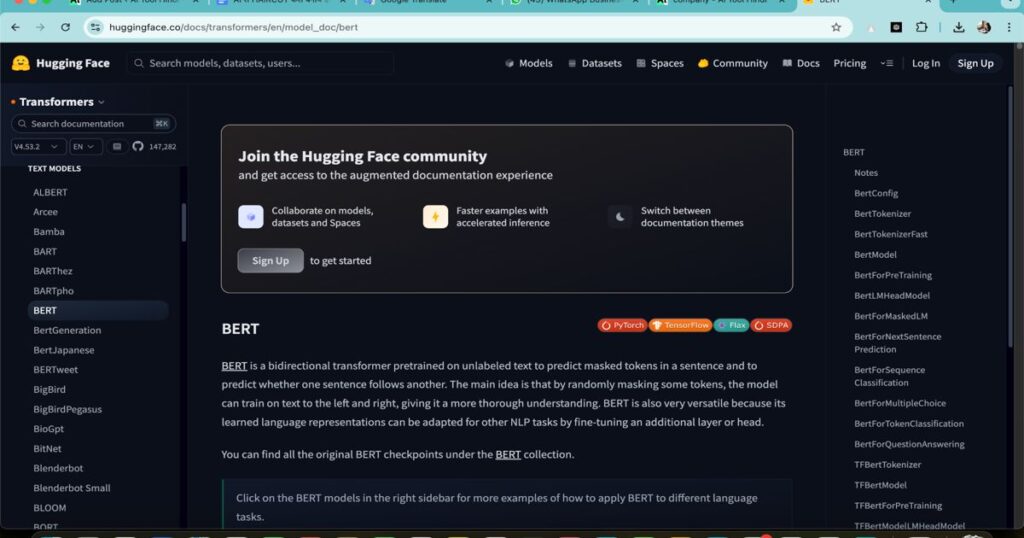The image size is (1024, 538).
Task: Open the v4.53.2 version dropdown
Action: tap(37, 146)
